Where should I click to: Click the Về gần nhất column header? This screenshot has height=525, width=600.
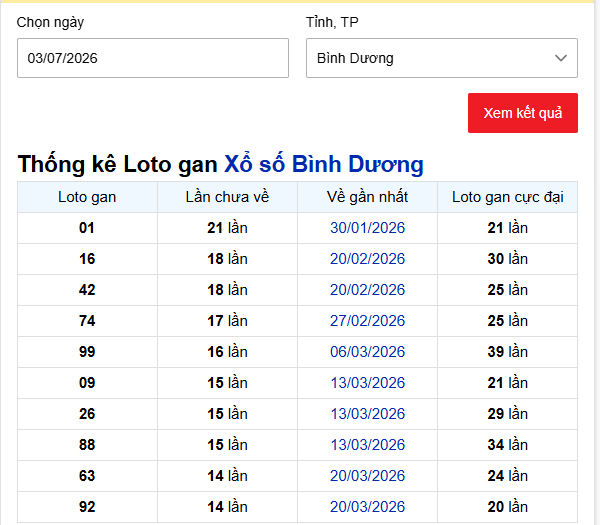pos(367,197)
